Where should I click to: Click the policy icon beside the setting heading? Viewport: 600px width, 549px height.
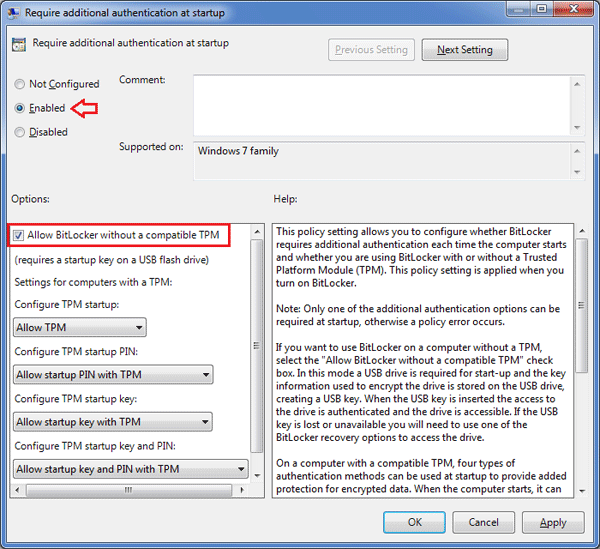19,44
